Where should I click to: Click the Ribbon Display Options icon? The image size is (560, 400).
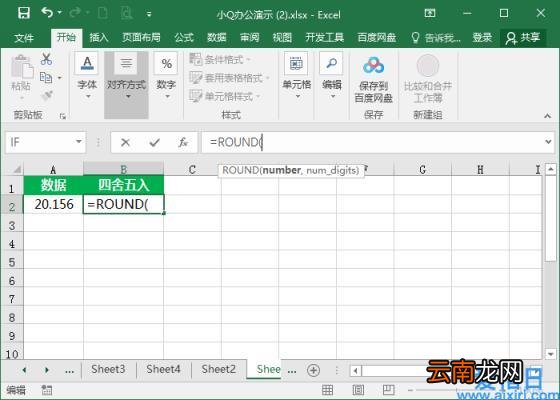(x=430, y=13)
